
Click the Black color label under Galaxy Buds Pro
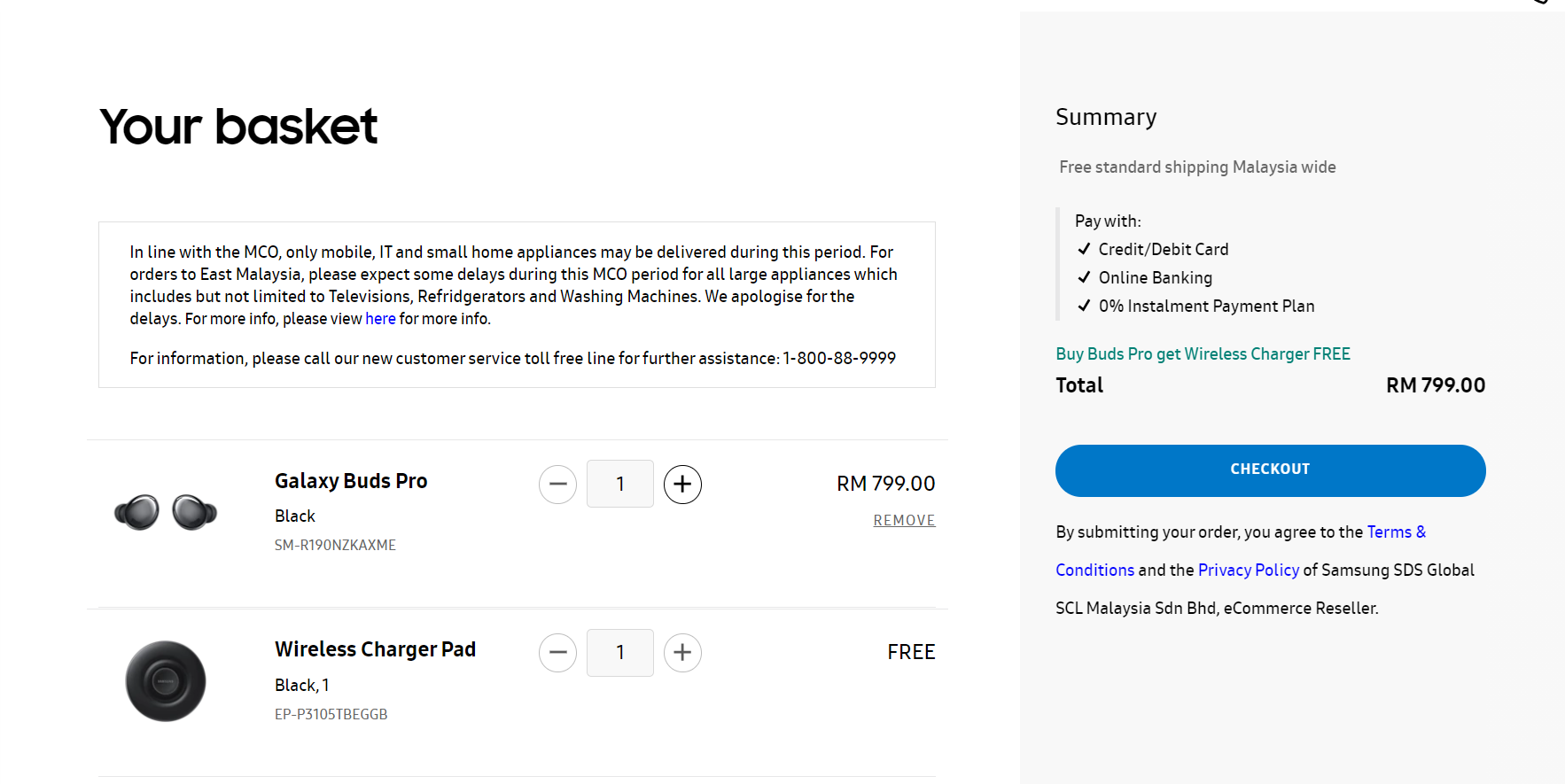click(x=295, y=516)
